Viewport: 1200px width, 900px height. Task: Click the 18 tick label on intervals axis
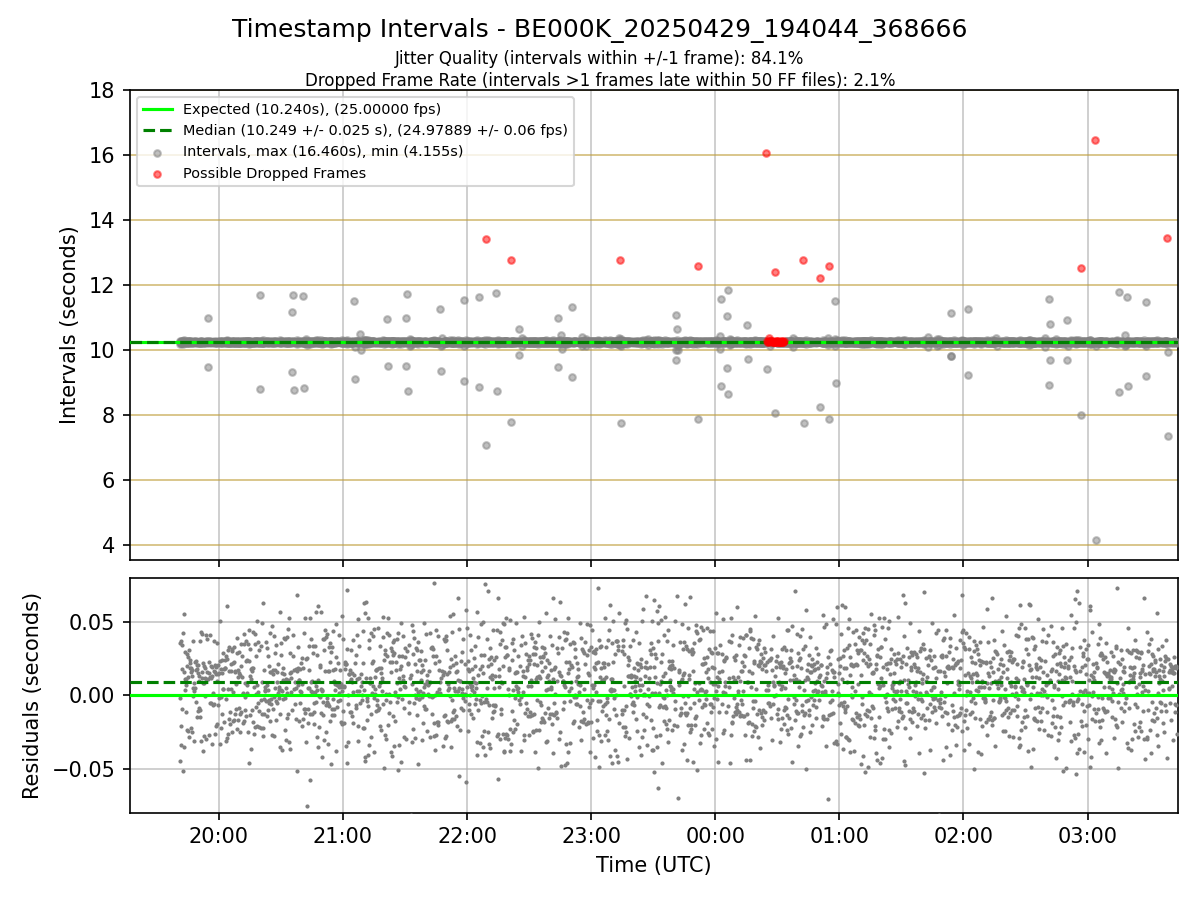102,90
